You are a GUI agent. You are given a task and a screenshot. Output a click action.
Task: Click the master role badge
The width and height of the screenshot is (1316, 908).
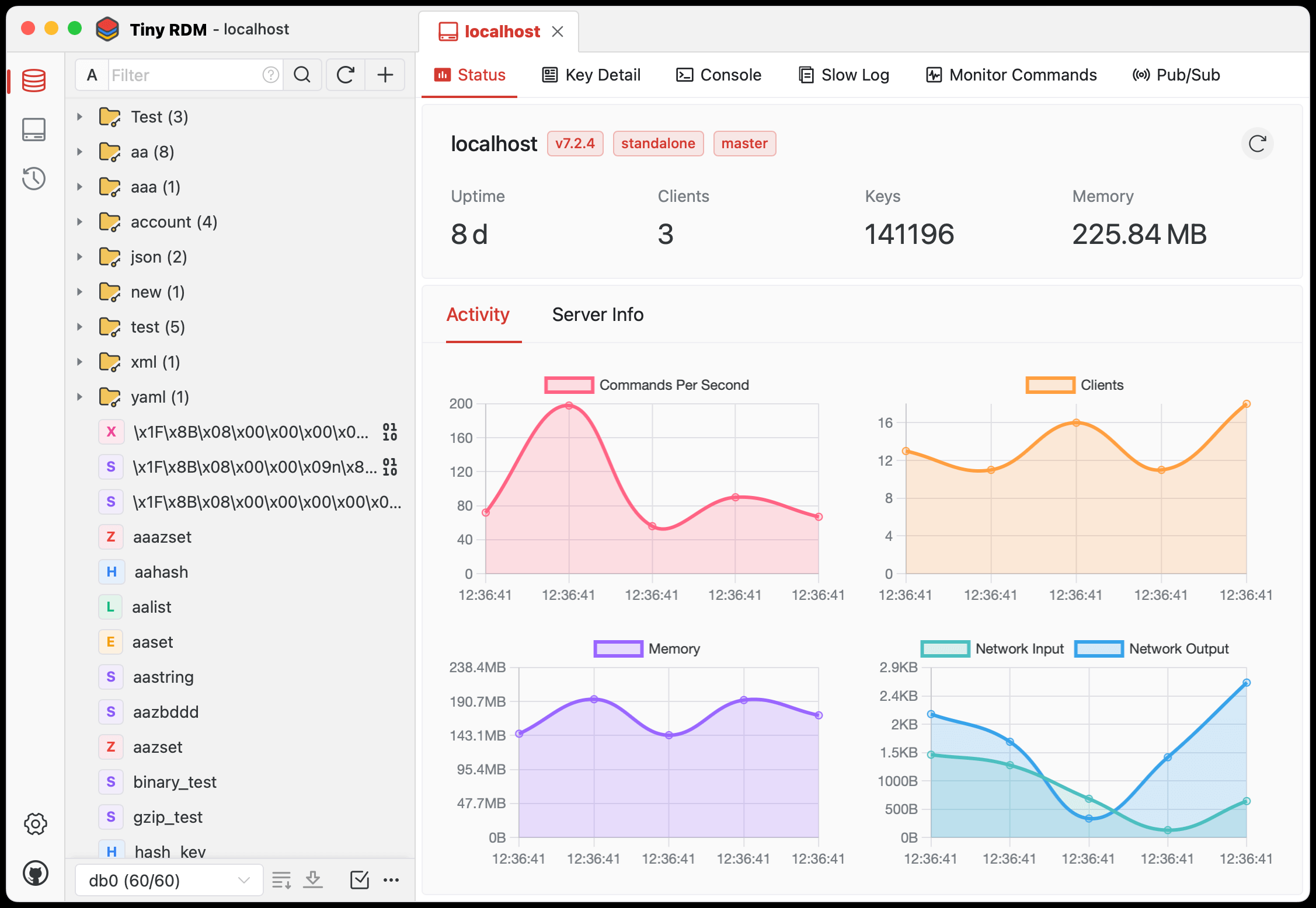pos(743,144)
